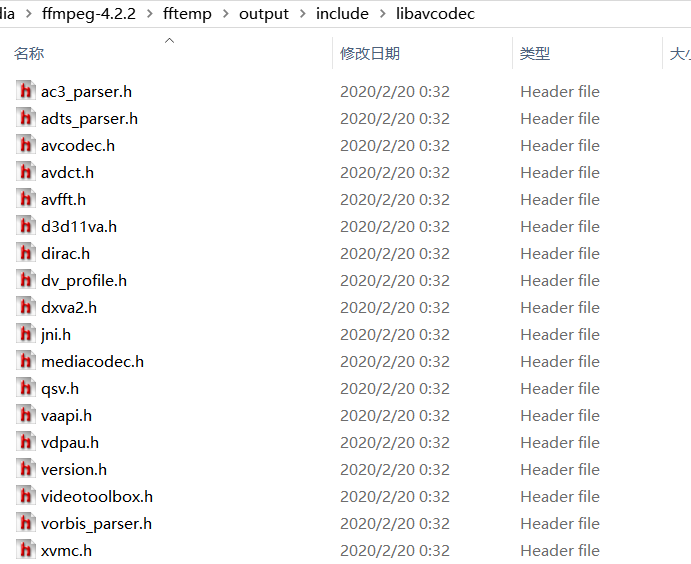Select the file name vdpau.h
This screenshot has height=564, width=691.
point(70,443)
